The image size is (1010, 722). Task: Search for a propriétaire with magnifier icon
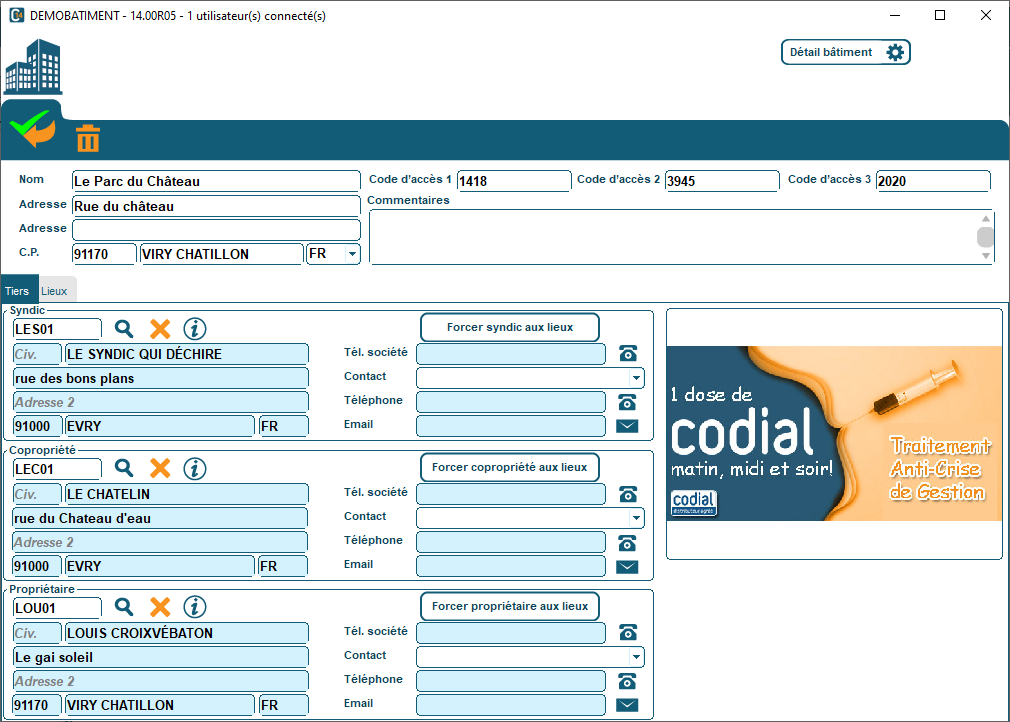click(124, 607)
